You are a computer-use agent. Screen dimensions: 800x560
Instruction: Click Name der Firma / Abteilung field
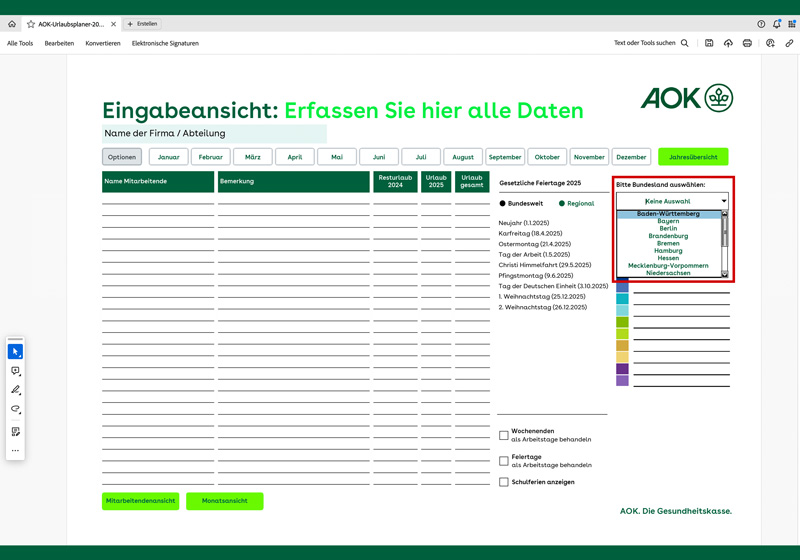214,134
